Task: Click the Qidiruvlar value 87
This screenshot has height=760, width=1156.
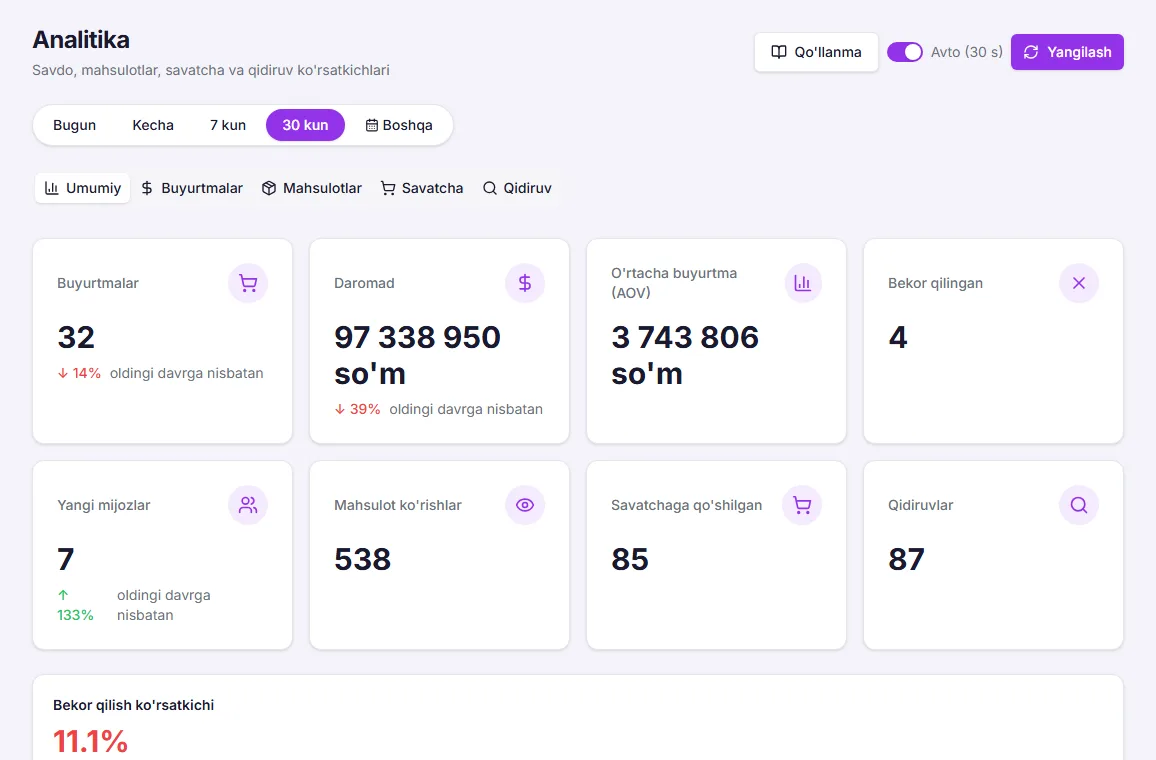Action: point(906,559)
